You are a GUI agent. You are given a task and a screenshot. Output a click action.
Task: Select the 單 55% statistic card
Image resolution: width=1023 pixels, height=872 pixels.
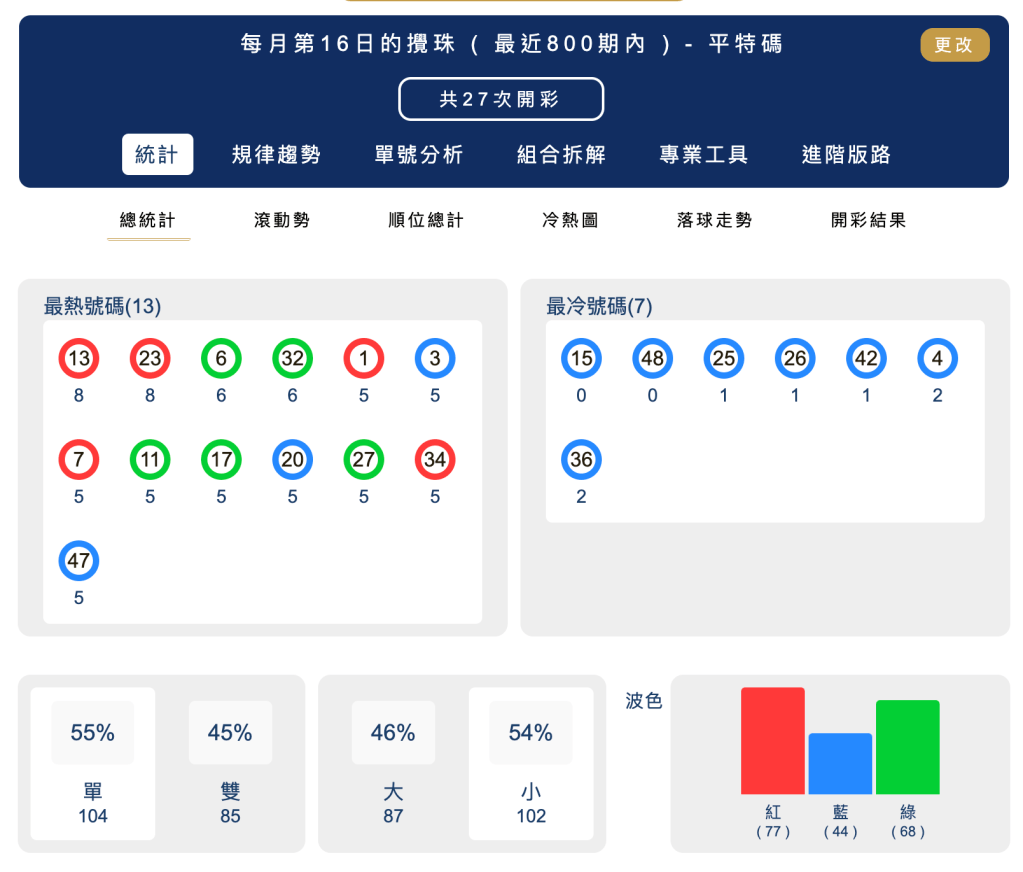(x=92, y=764)
